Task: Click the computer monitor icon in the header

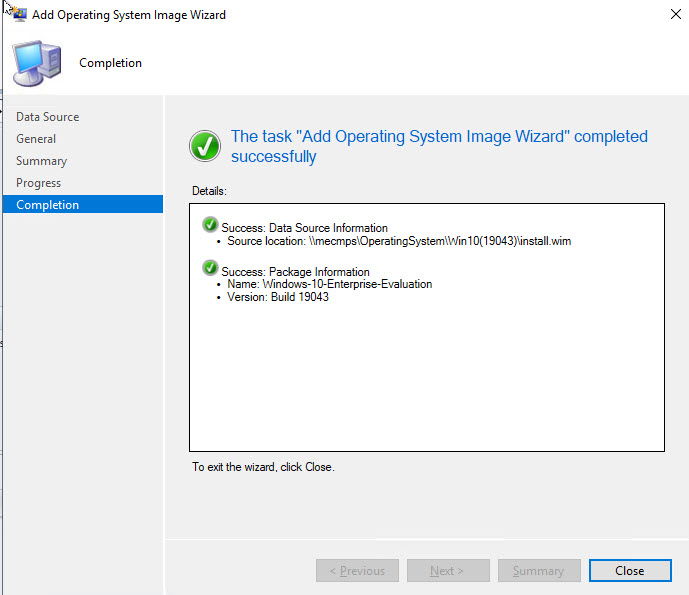Action: 36,63
